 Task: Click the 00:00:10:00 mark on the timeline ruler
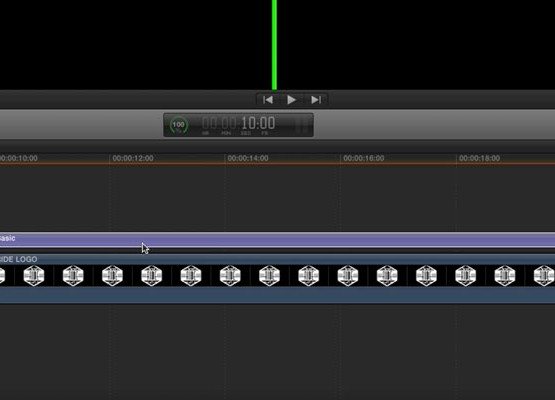(x=19, y=158)
